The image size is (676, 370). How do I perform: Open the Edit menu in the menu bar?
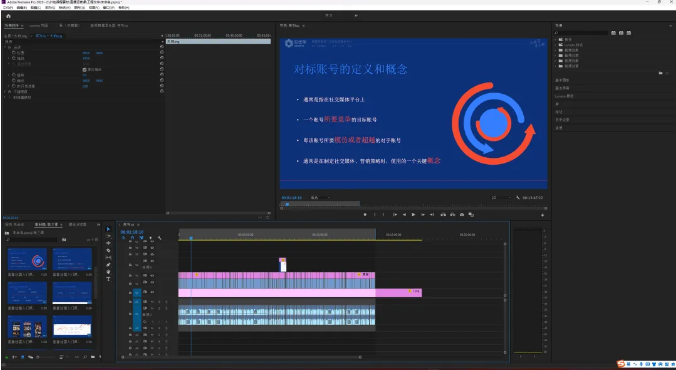tap(22, 7)
